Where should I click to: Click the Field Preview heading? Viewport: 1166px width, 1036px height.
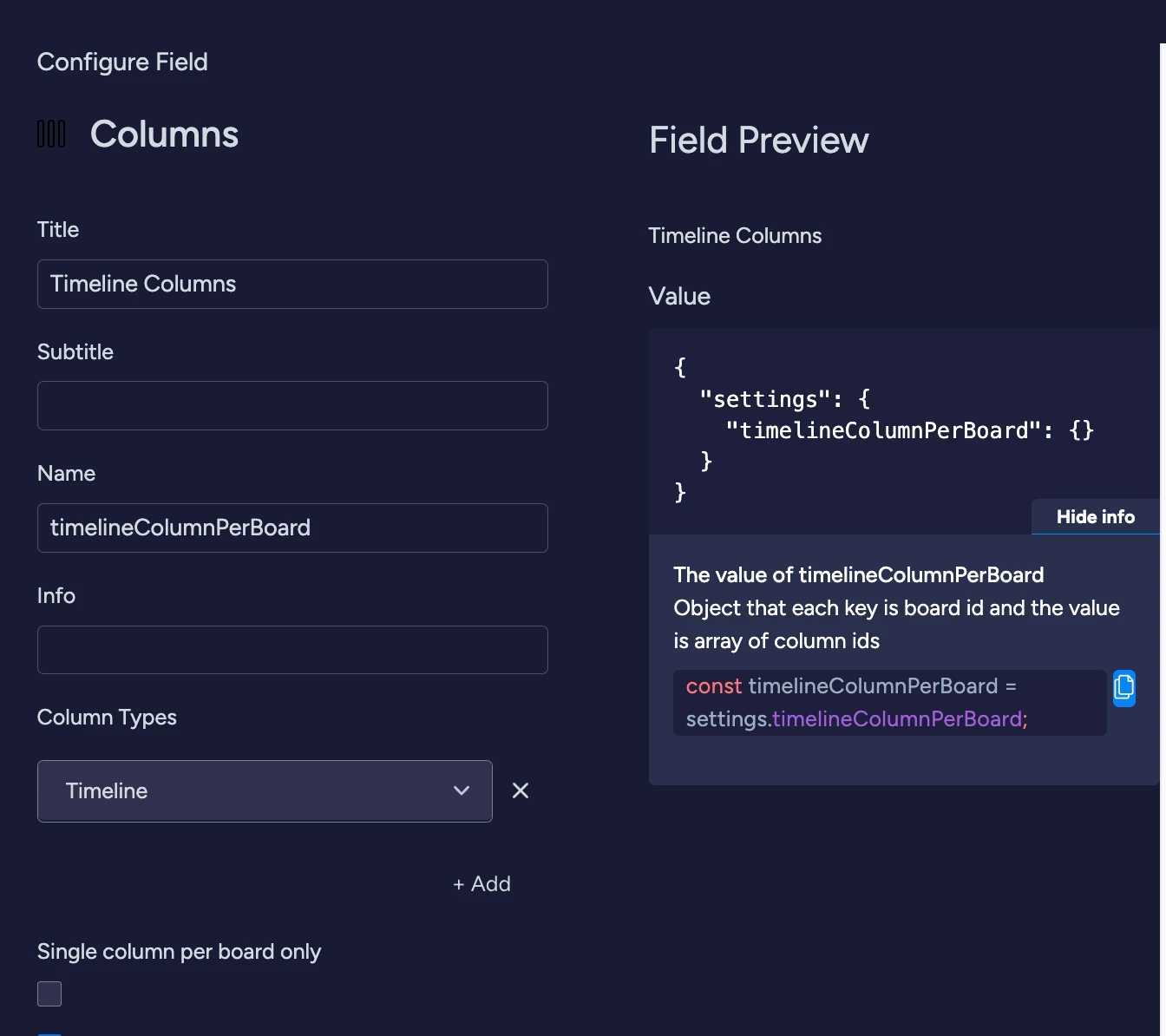click(758, 141)
